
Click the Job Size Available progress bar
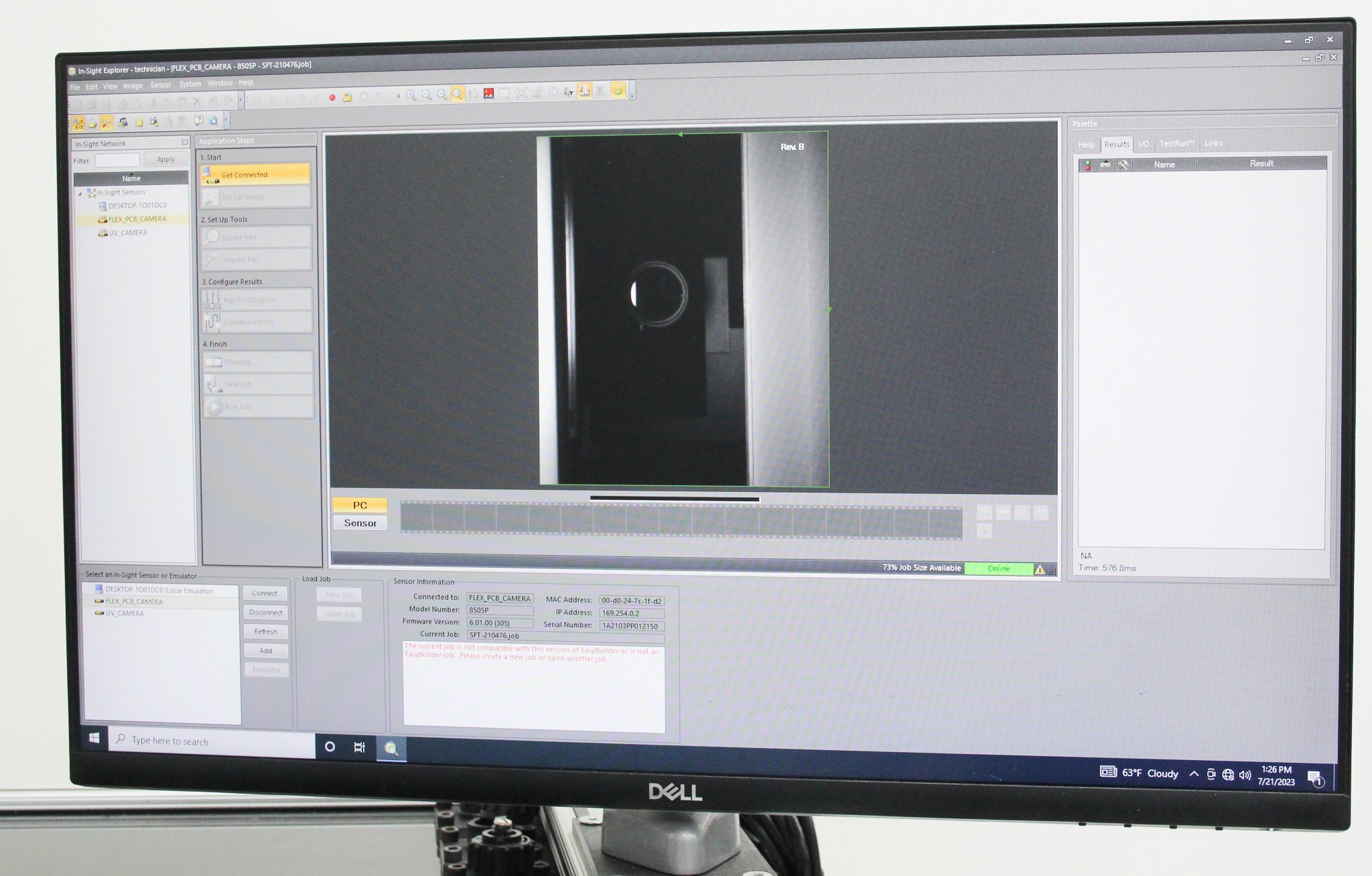pos(921,568)
